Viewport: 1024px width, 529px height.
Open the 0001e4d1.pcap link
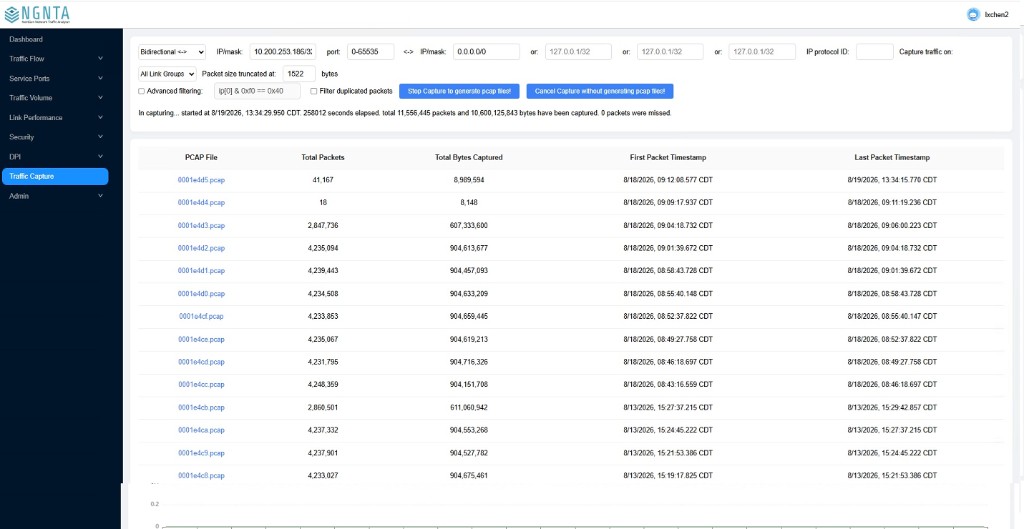201,271
